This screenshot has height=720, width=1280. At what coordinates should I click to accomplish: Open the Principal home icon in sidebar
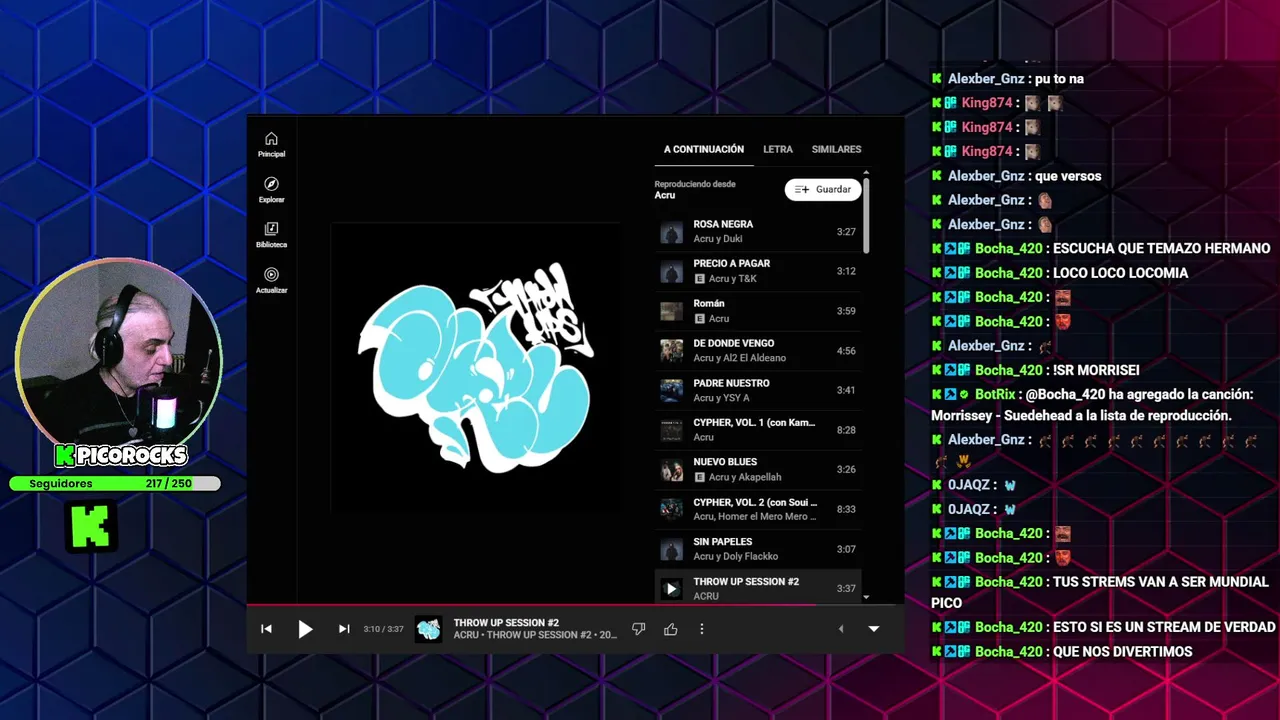coord(271,144)
